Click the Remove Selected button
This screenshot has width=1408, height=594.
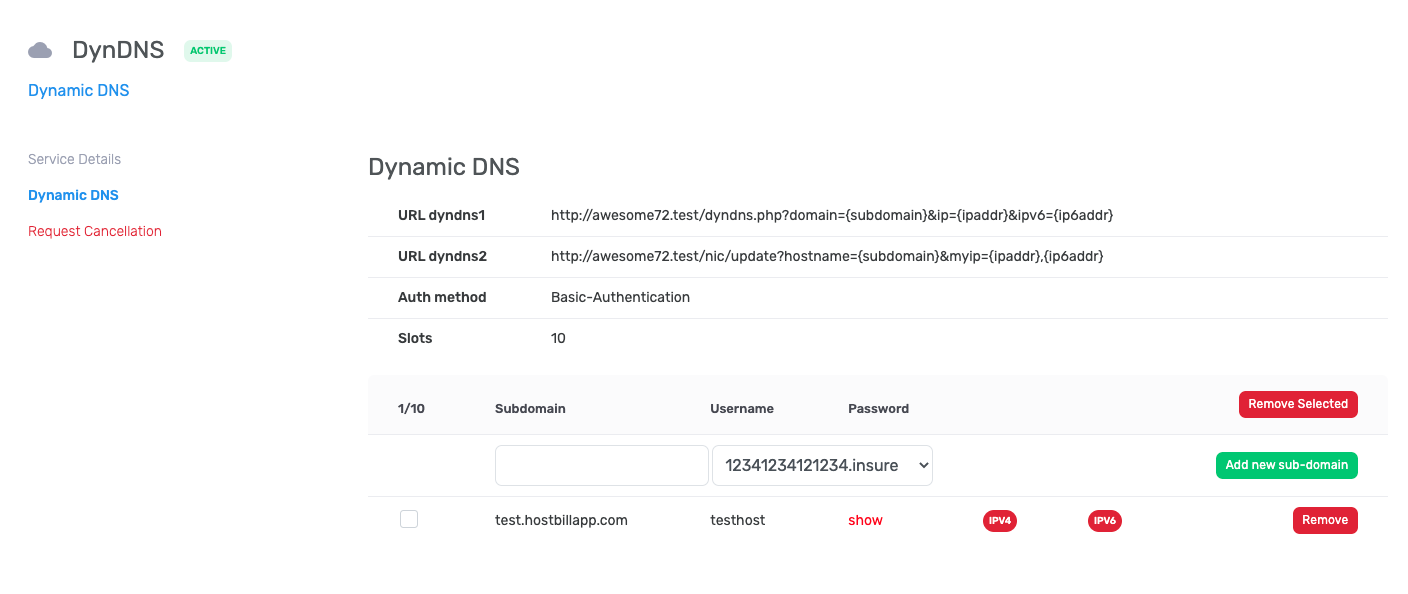pos(1298,404)
